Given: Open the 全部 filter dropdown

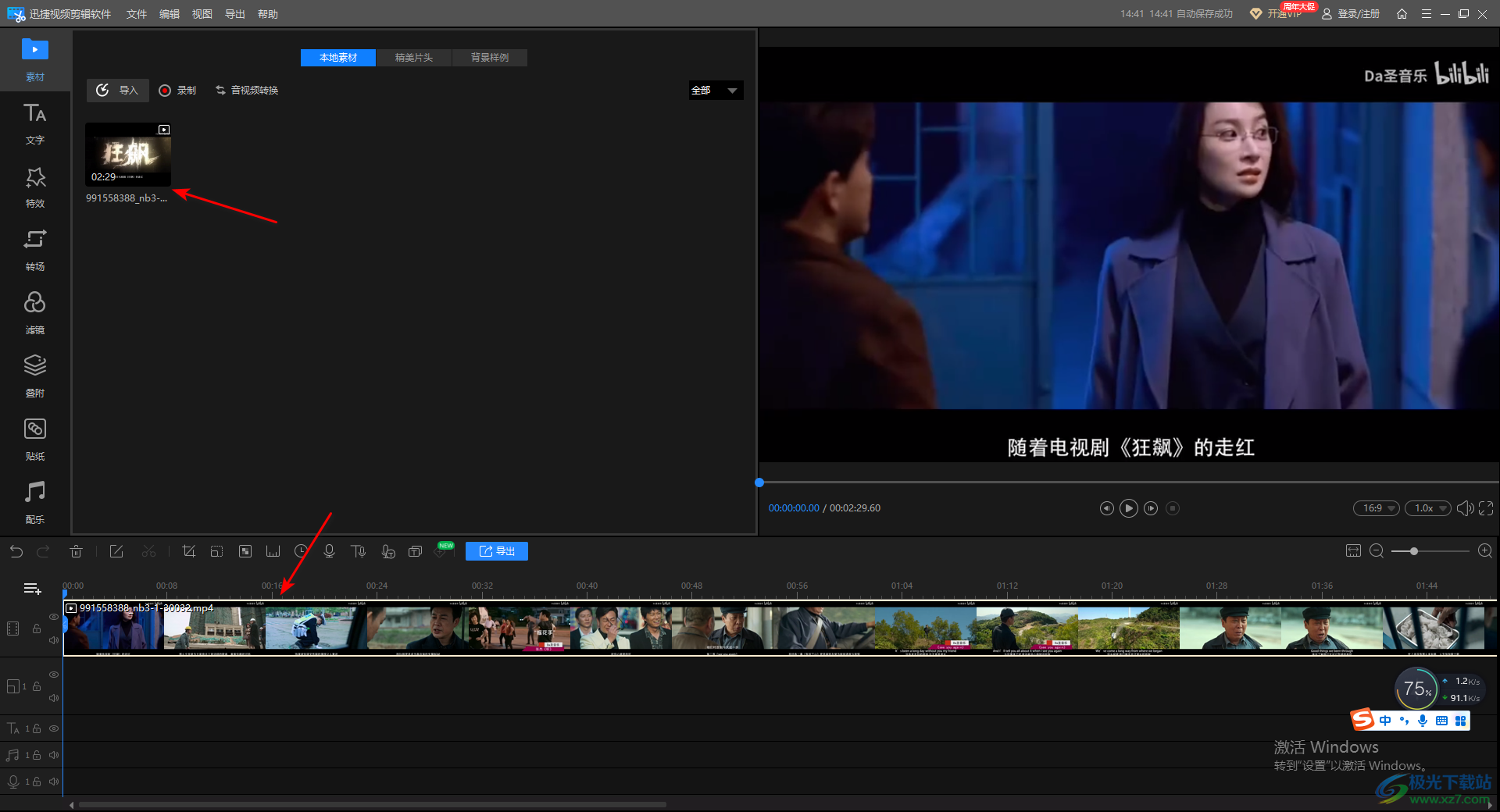Looking at the screenshot, I should 716,91.
